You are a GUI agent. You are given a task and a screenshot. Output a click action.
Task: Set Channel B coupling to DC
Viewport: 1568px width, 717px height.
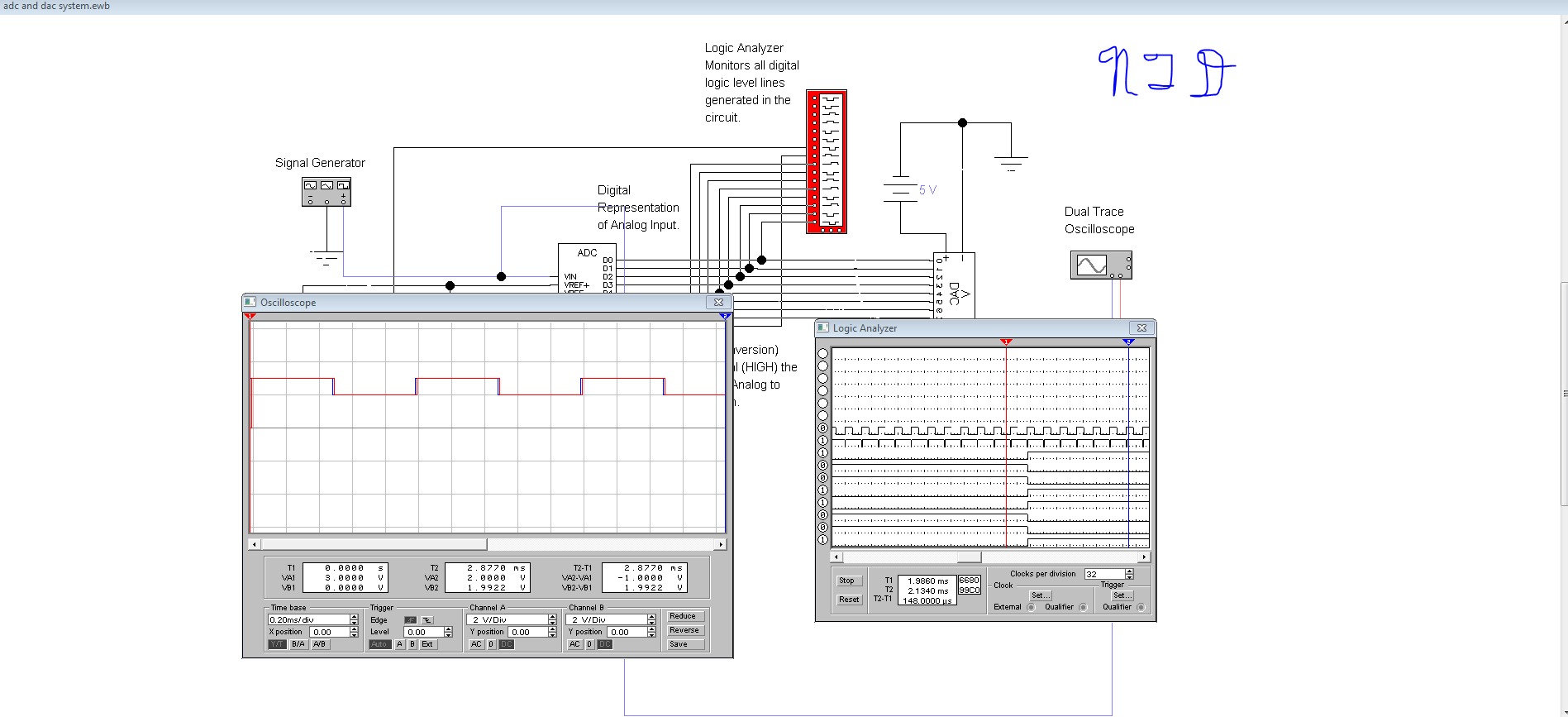click(x=604, y=644)
